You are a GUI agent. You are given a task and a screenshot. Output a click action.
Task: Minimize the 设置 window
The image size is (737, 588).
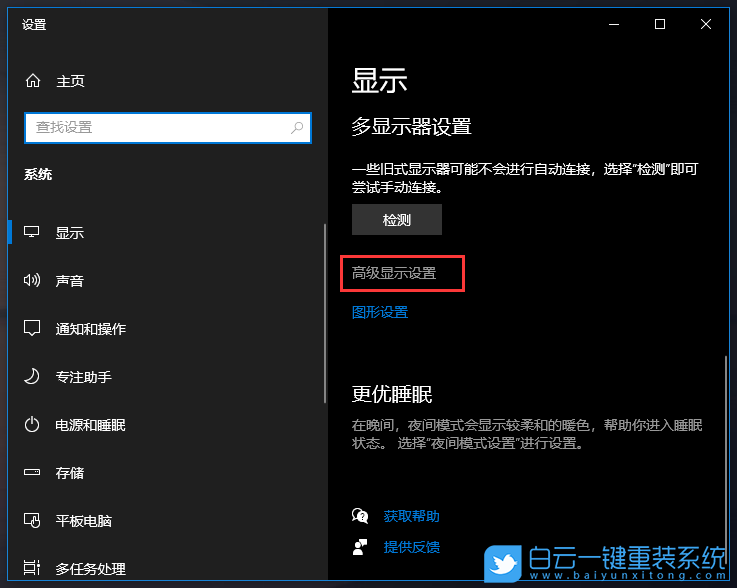pyautogui.click(x=614, y=24)
